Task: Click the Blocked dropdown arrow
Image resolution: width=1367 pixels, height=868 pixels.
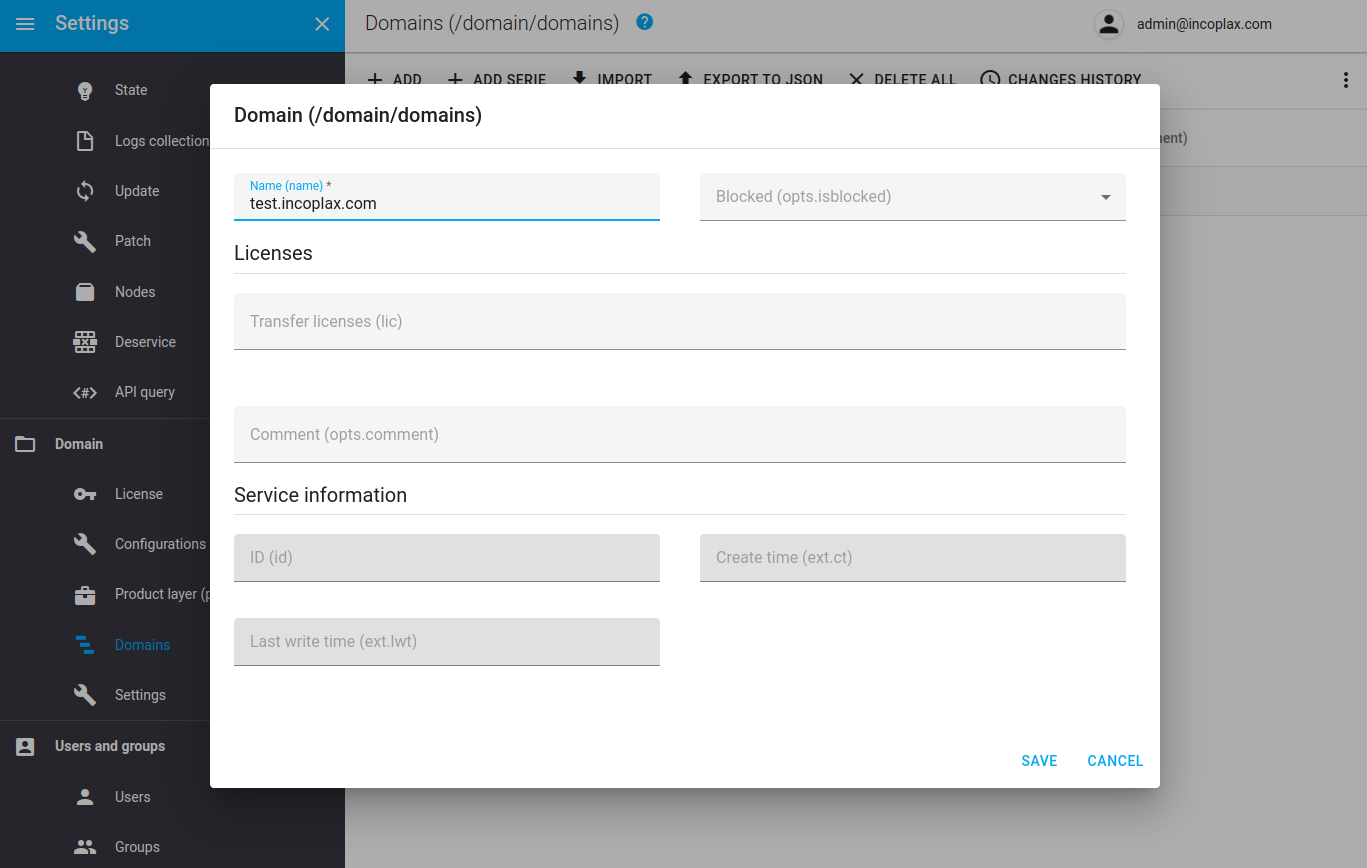Action: (x=1106, y=197)
